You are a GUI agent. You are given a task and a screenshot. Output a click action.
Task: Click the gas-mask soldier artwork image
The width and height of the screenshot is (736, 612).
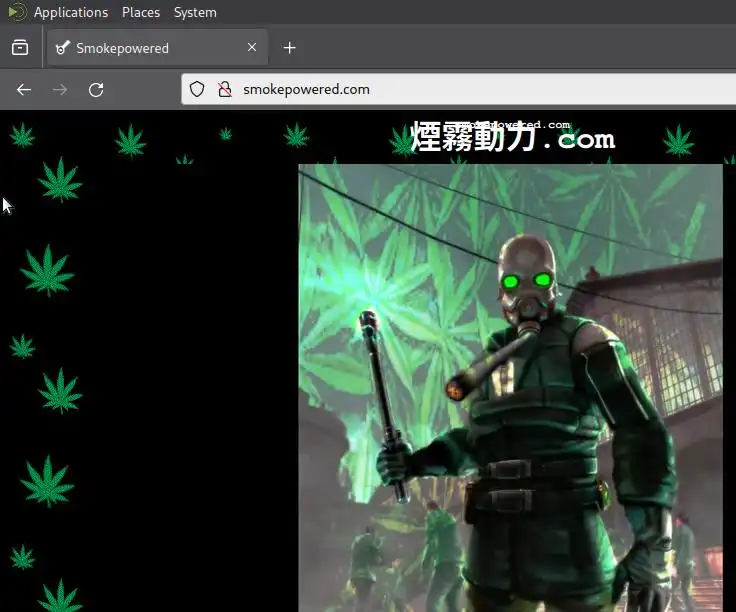(510, 388)
